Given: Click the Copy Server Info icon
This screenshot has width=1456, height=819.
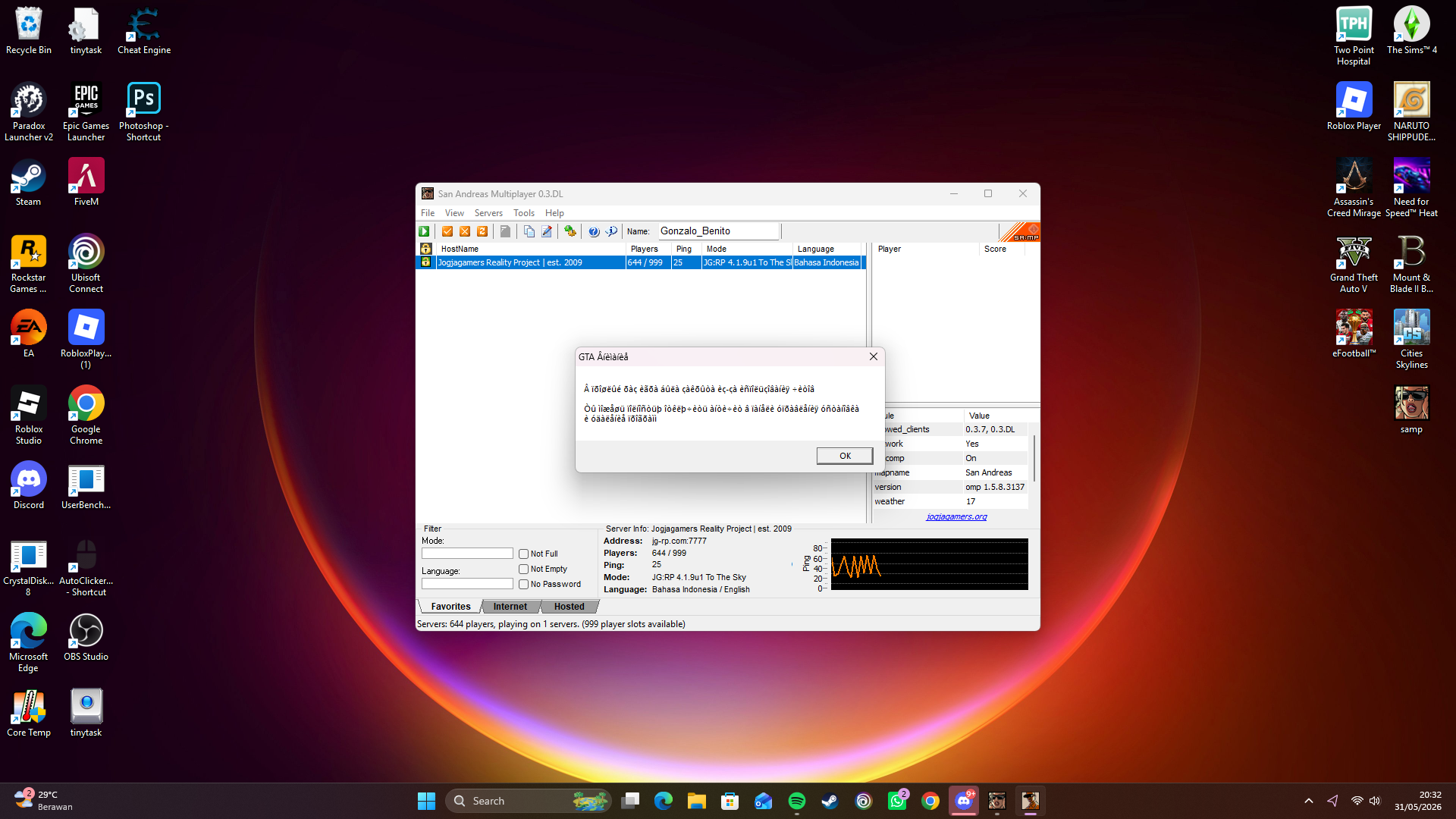Looking at the screenshot, I should [529, 231].
